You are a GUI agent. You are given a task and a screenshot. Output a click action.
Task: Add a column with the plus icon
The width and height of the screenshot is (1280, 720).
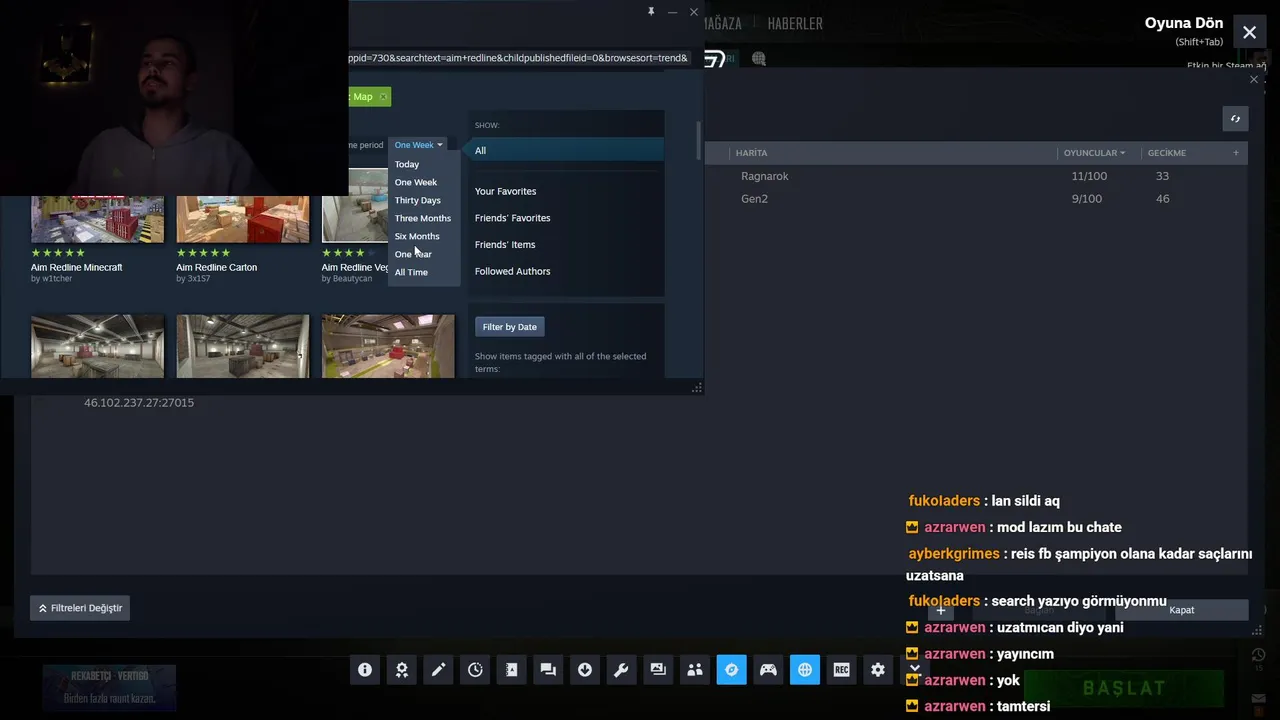(1236, 153)
